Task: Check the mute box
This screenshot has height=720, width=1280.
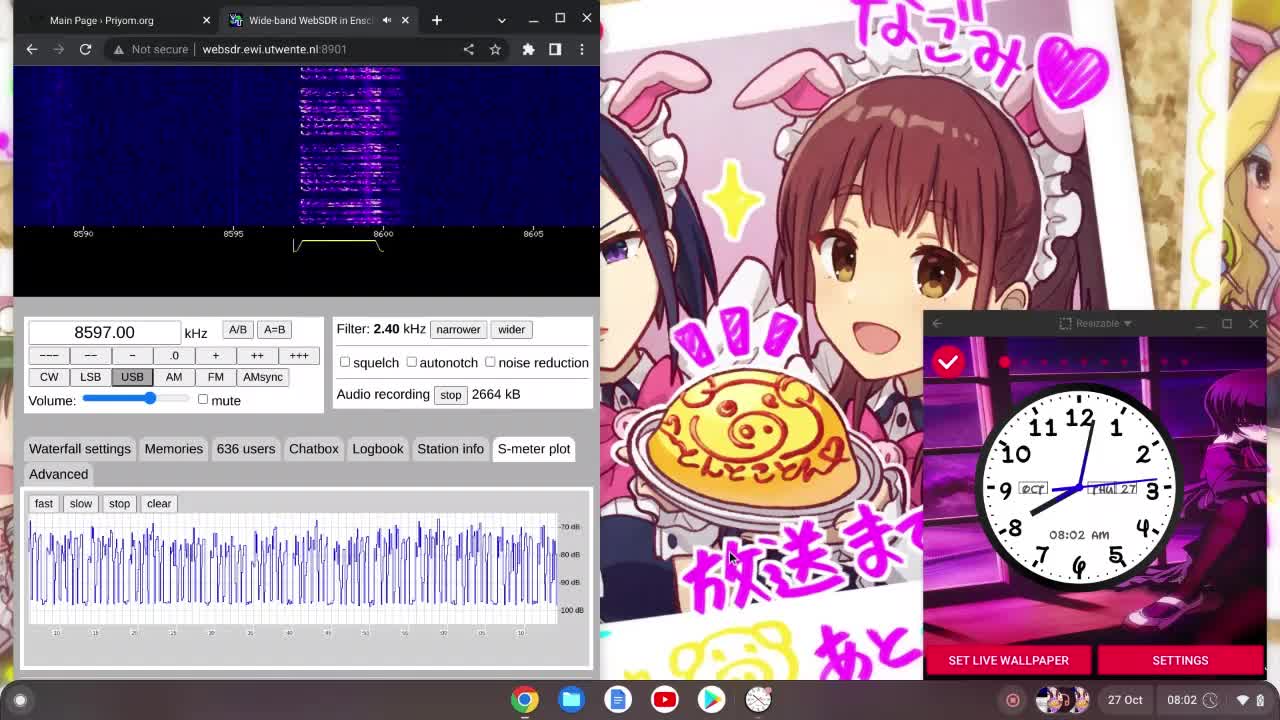Action: pyautogui.click(x=203, y=400)
